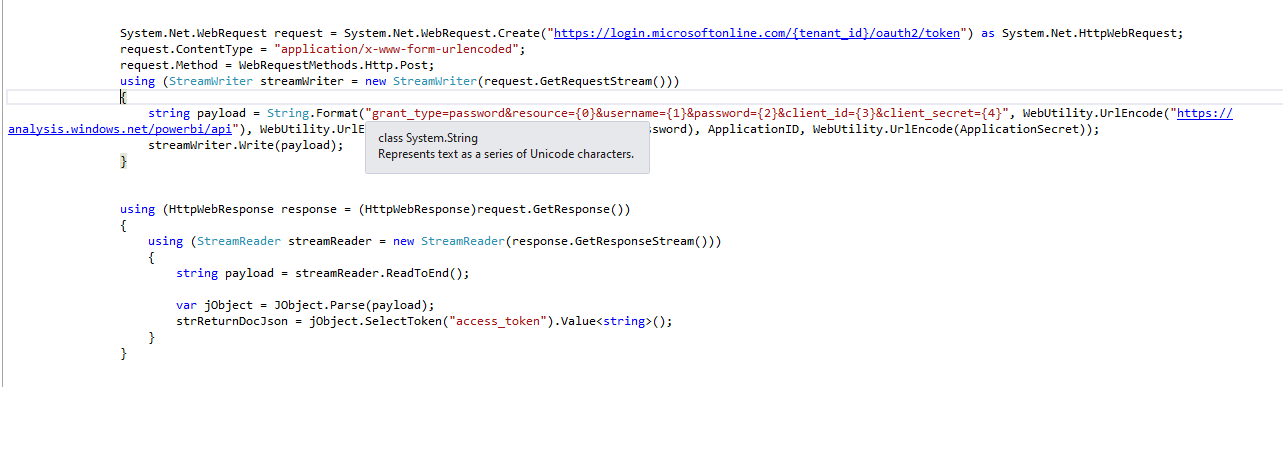This screenshot has width=1283, height=460.
Task: Open the login.microsoftonline.com oauth2 token link
Action: [x=758, y=33]
